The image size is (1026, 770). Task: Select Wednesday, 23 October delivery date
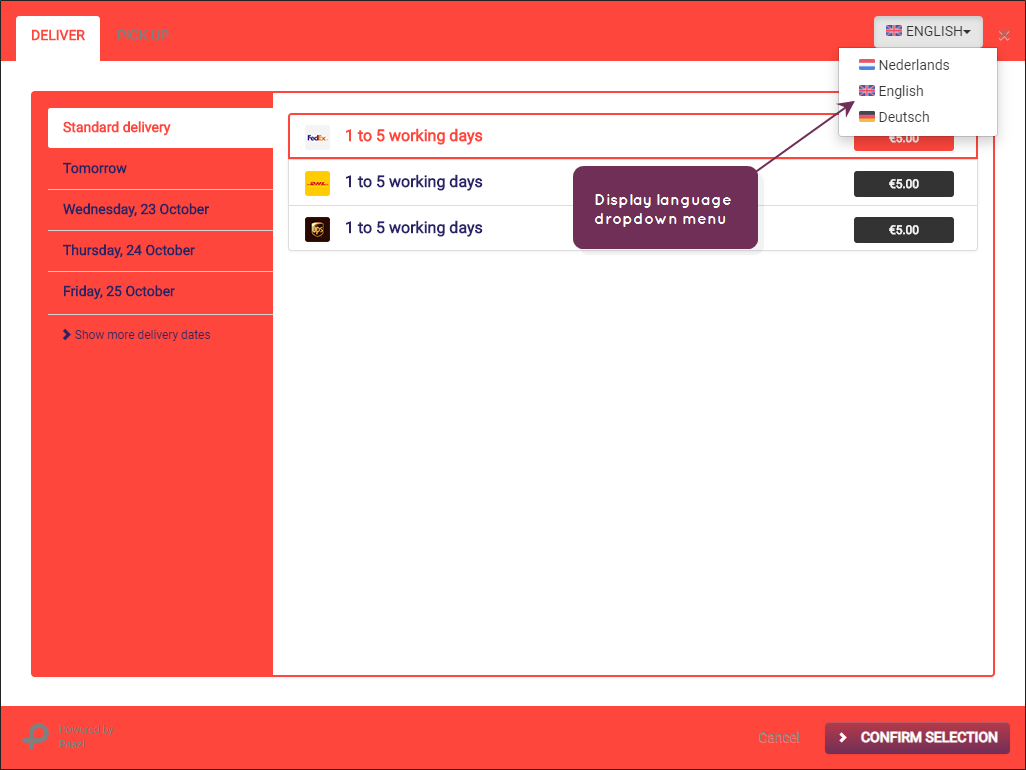coord(160,210)
